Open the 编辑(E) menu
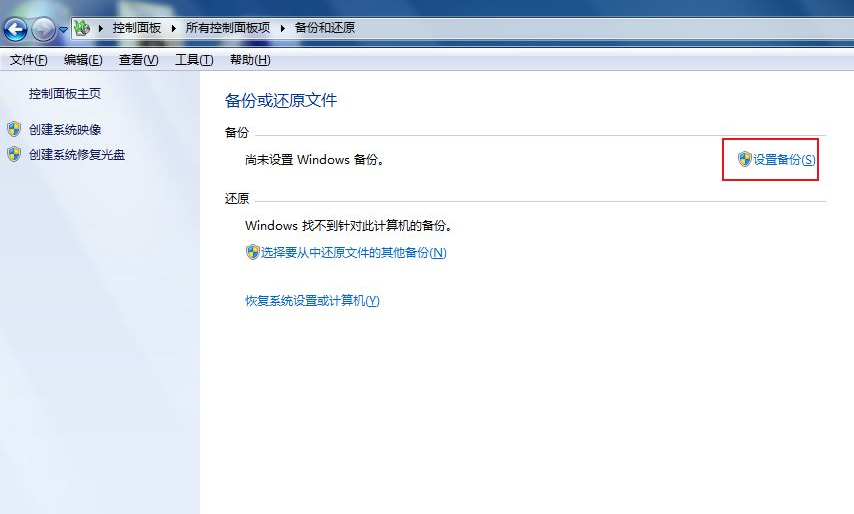854x514 pixels. [83, 60]
